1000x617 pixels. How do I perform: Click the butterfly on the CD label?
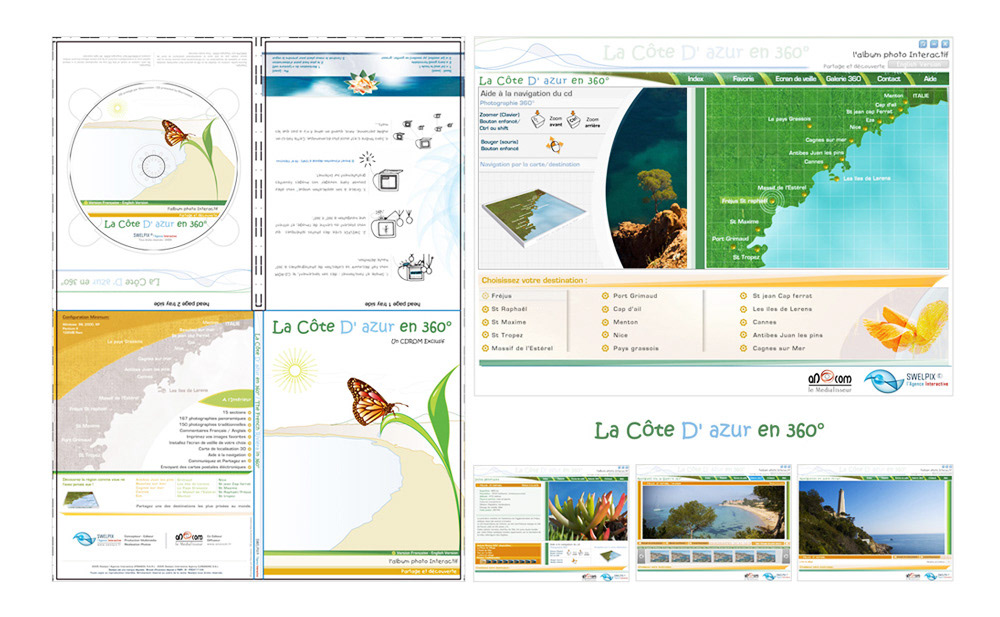(x=175, y=133)
